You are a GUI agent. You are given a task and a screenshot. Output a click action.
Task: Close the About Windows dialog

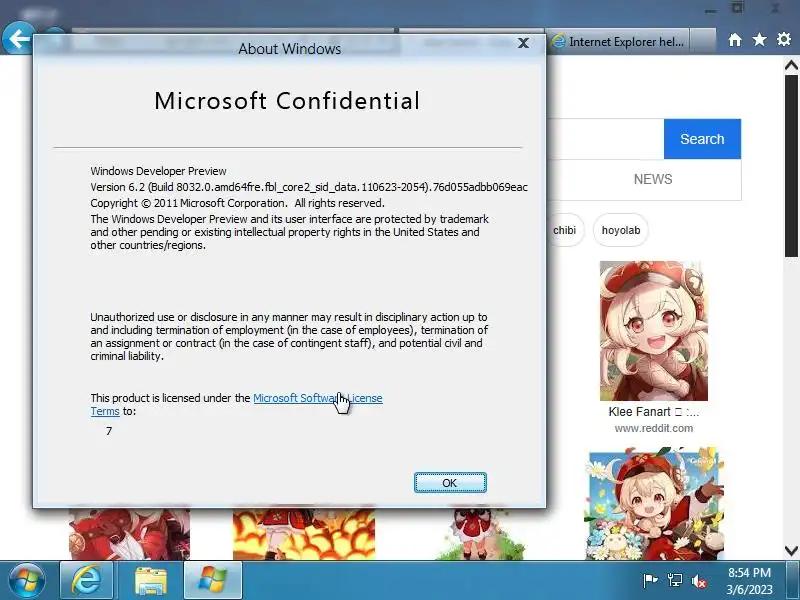pyautogui.click(x=523, y=43)
